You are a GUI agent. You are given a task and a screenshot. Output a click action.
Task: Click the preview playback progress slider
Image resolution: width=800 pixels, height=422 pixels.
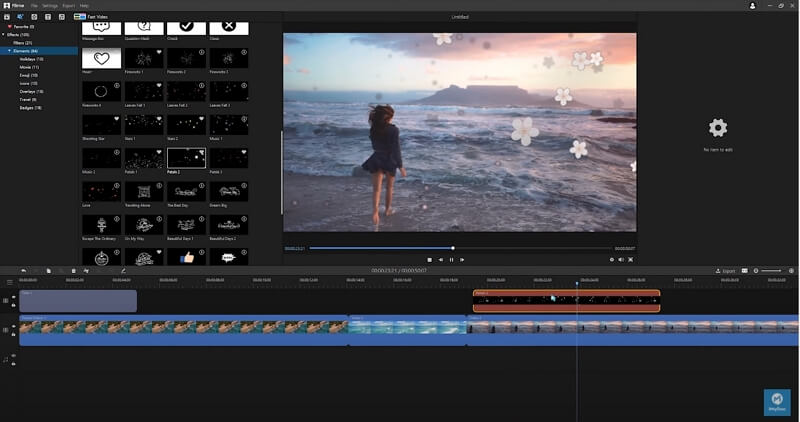click(460, 249)
